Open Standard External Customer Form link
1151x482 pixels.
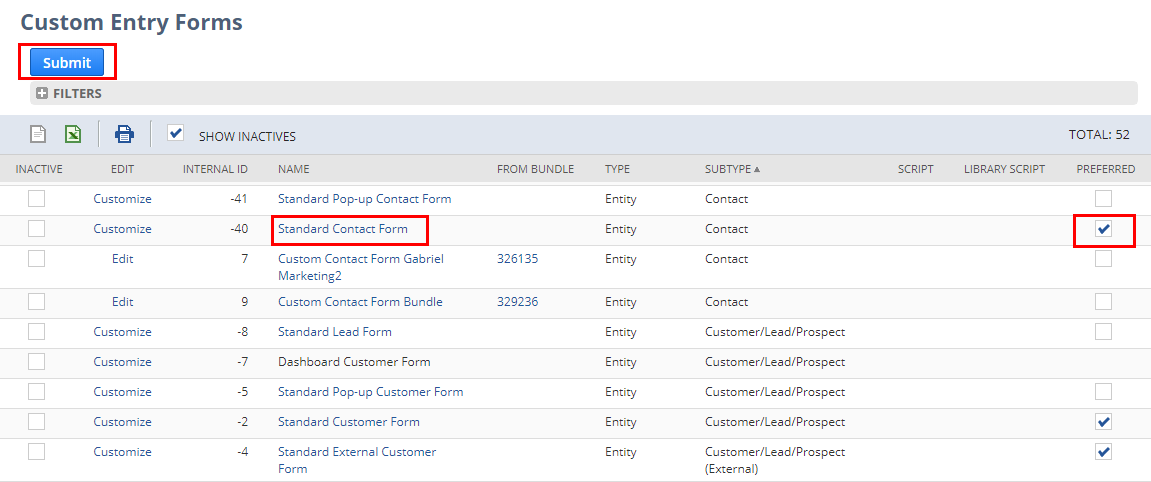357,452
